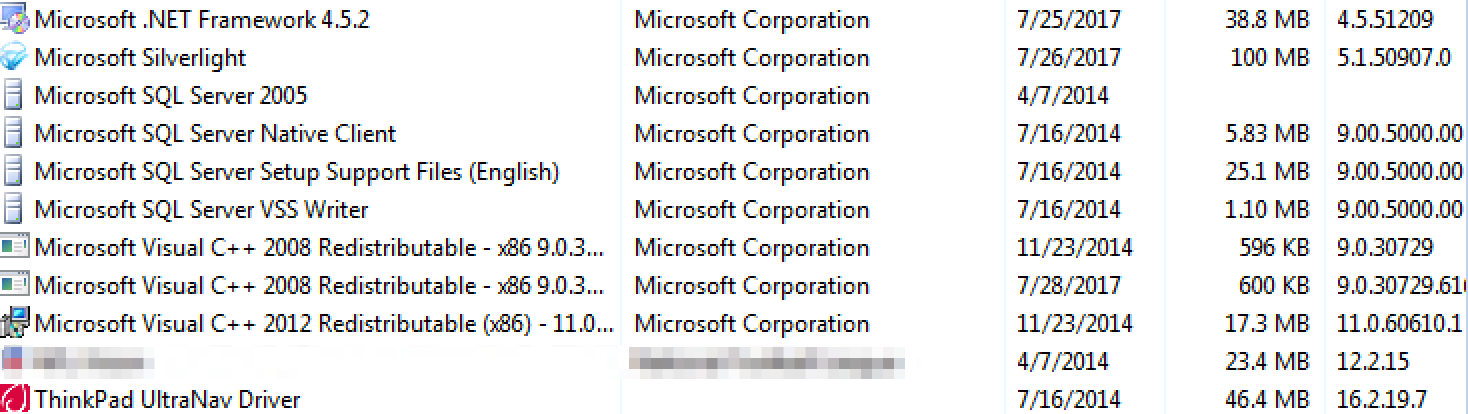
Task: Click the SQL Server VSS Writer icon
Action: (x=13, y=209)
